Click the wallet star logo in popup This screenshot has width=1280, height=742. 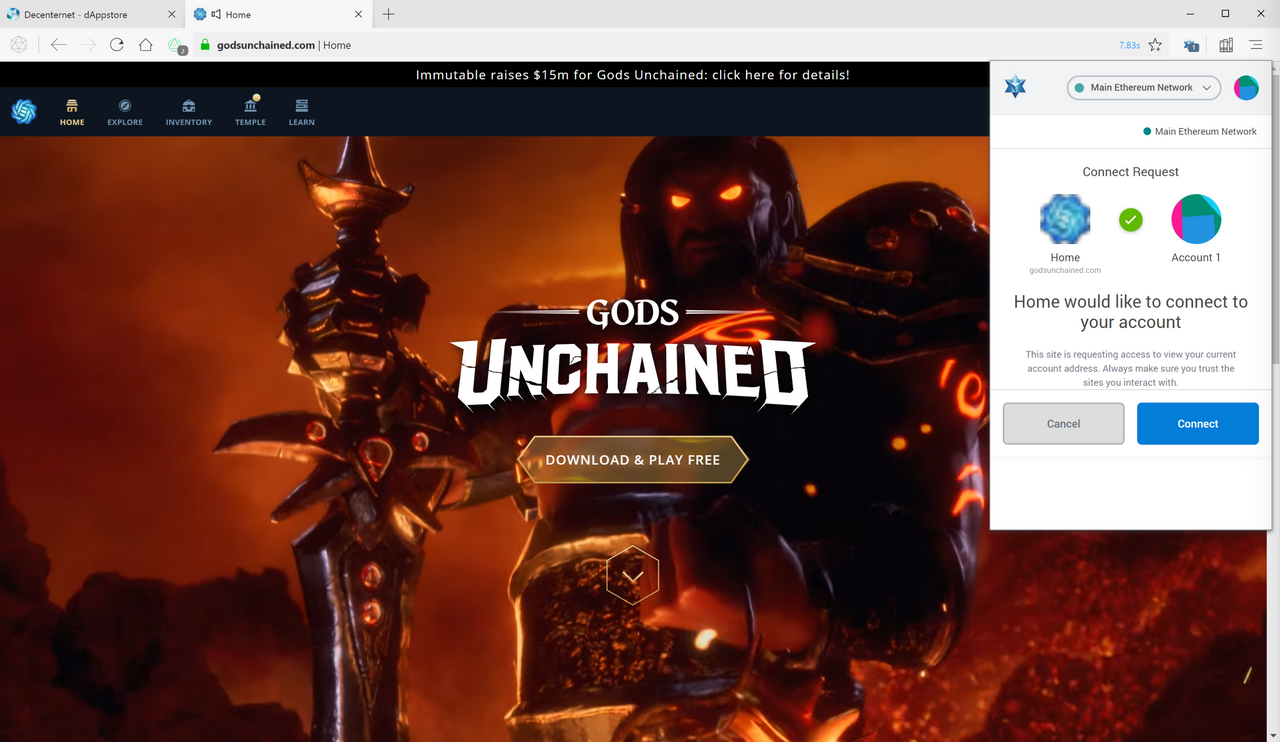coord(1015,87)
